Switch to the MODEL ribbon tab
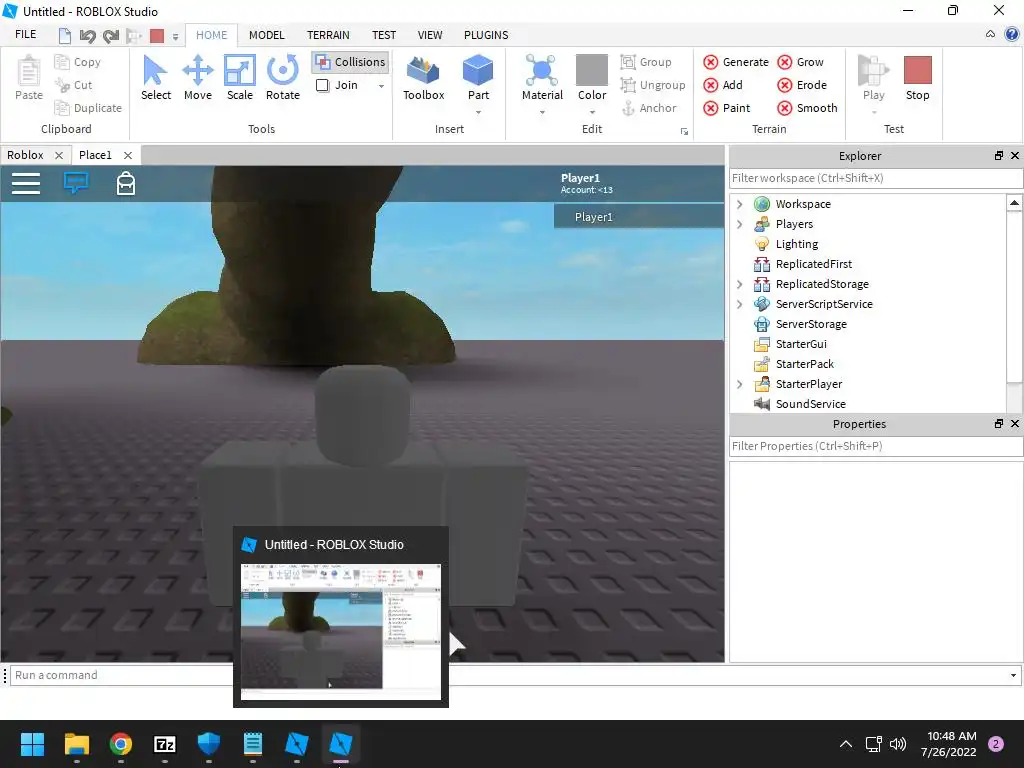Viewport: 1024px width, 768px height. click(x=266, y=35)
